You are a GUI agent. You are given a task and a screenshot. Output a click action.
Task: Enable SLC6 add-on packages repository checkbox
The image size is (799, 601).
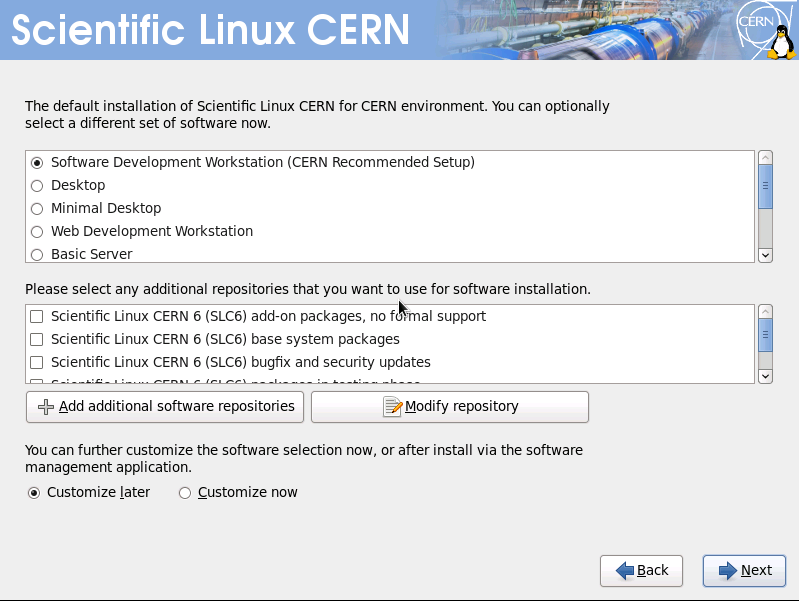click(x=37, y=317)
